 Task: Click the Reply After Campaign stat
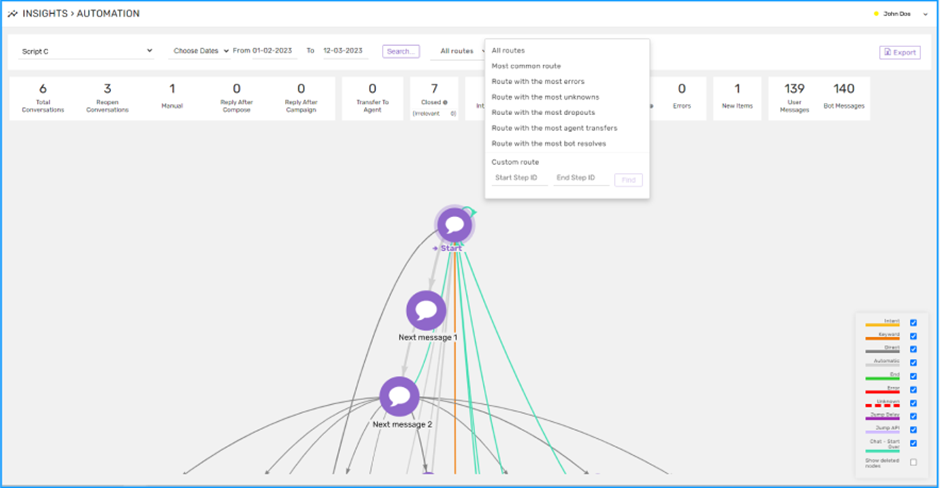click(x=301, y=98)
